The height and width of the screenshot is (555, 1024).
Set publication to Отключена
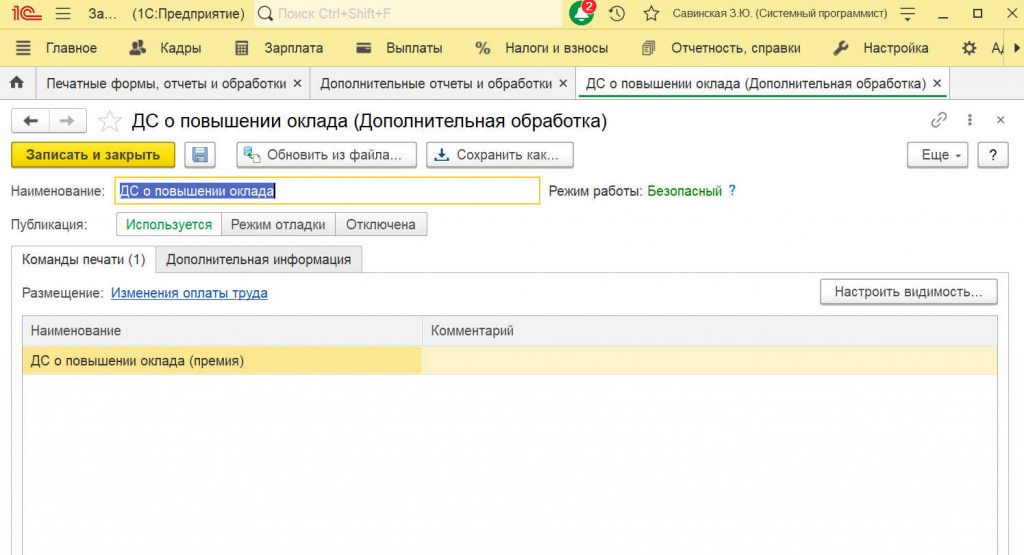click(380, 225)
